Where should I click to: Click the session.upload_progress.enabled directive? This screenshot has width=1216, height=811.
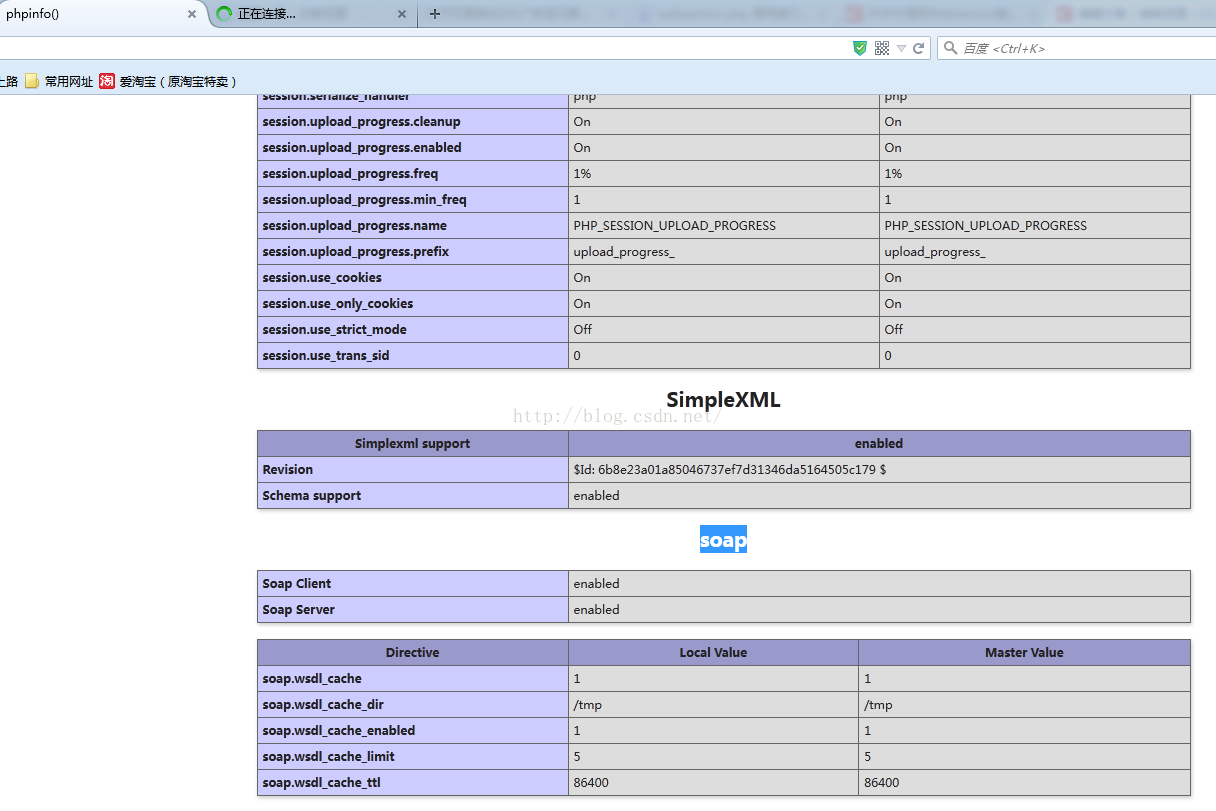(x=362, y=148)
